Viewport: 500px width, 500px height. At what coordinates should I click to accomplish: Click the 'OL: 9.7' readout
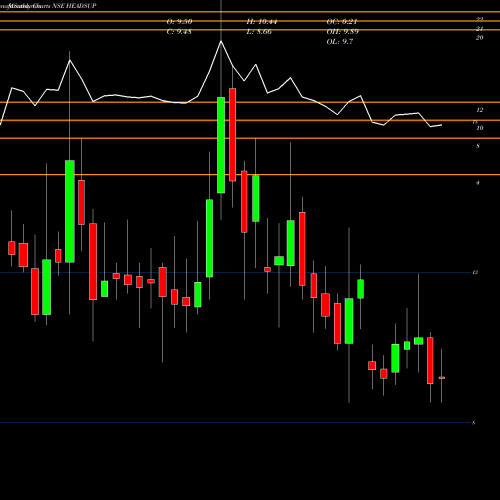(340, 42)
